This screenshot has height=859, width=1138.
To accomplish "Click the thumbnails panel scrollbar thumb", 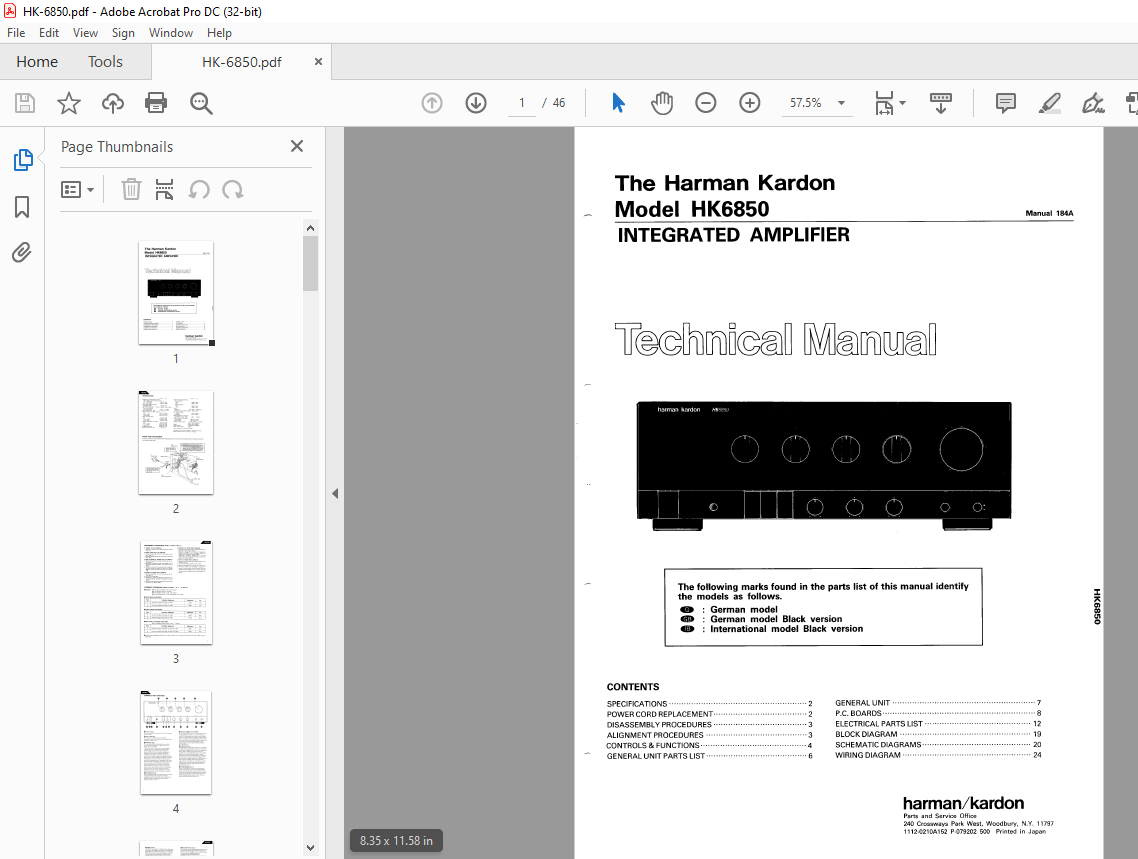I will coord(311,263).
